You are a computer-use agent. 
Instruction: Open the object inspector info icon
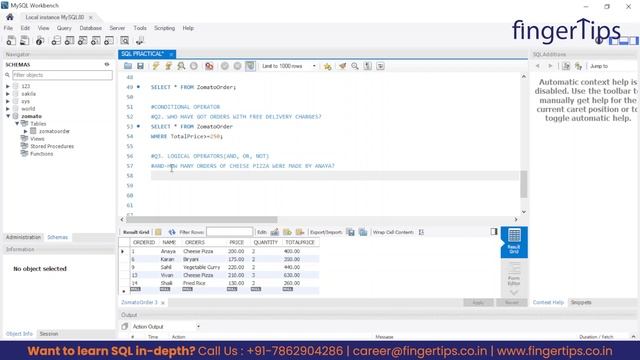click(x=40, y=40)
